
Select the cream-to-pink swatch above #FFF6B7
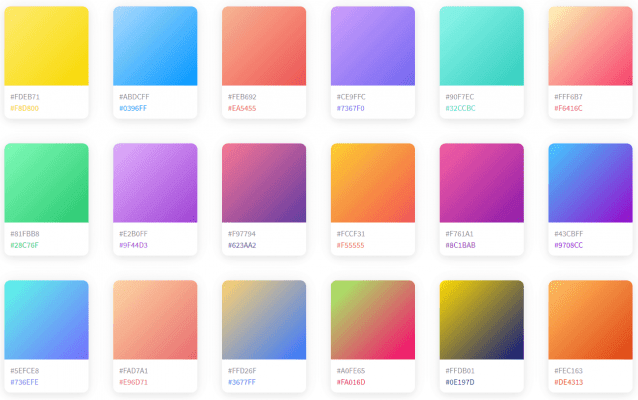[590, 46]
